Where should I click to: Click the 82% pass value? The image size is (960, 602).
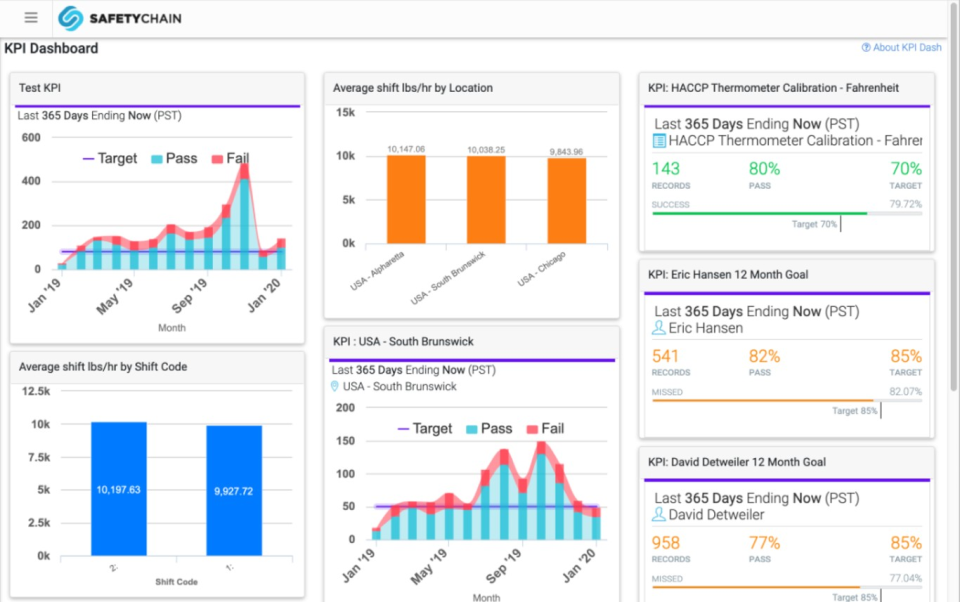tap(764, 356)
